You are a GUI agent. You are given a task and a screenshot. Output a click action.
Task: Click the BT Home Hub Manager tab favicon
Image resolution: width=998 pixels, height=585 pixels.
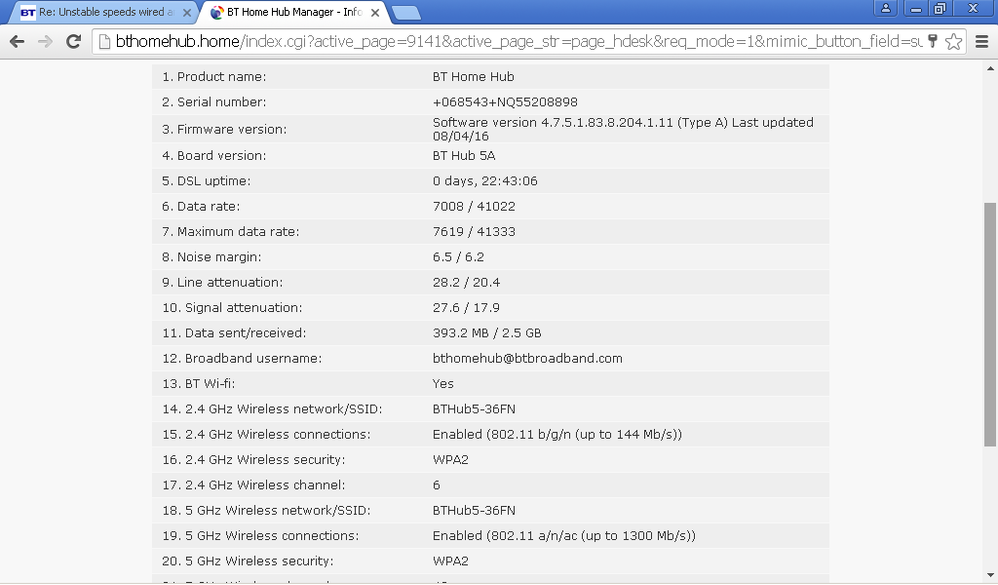click(217, 12)
